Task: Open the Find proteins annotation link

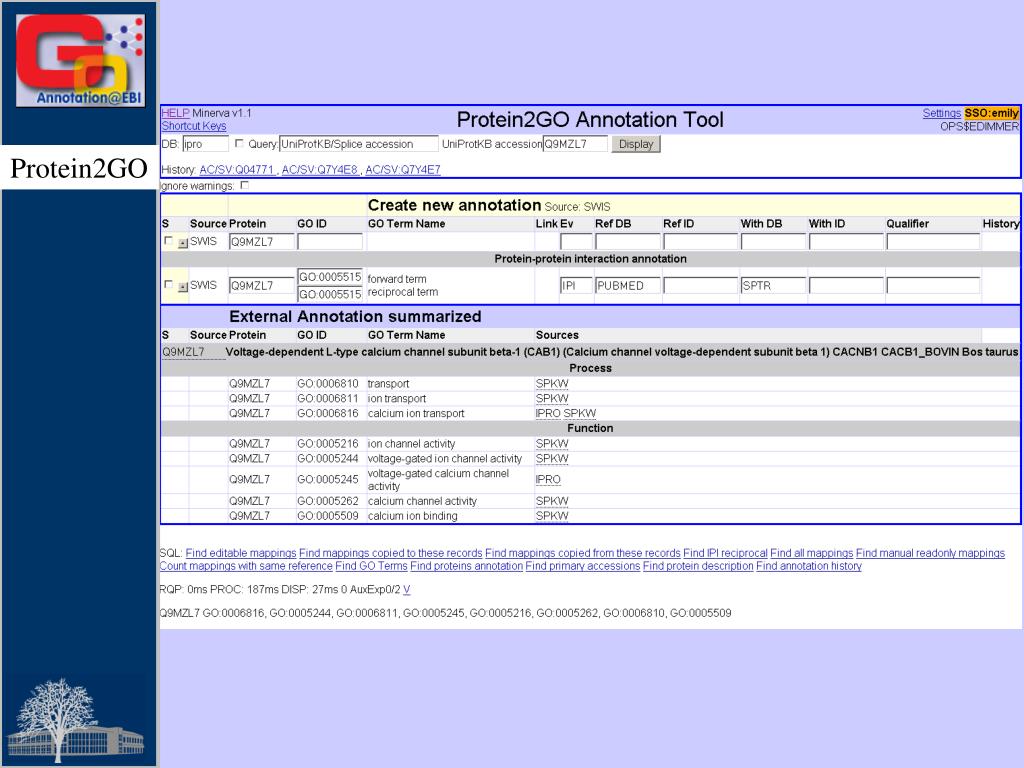Action: [x=466, y=566]
